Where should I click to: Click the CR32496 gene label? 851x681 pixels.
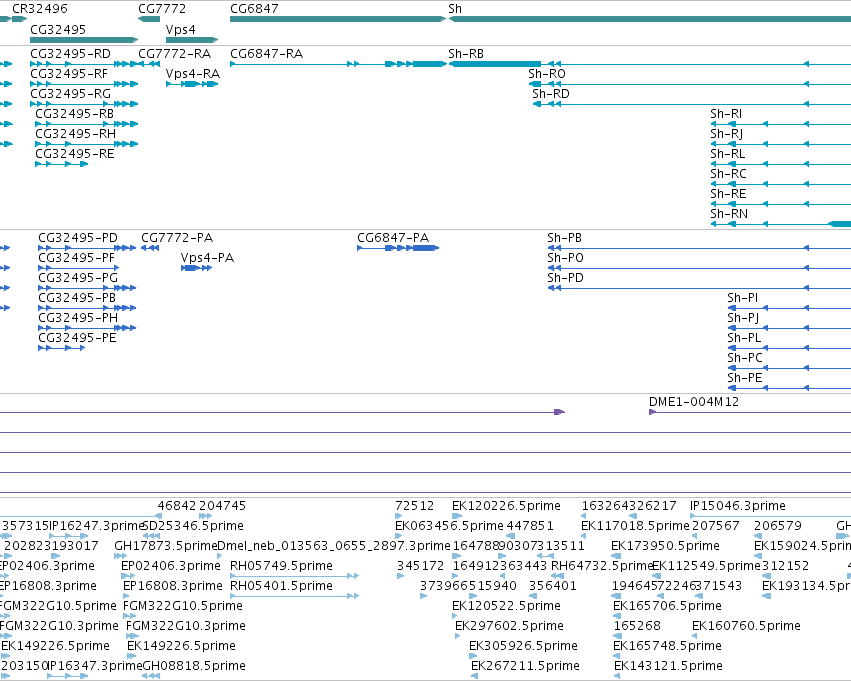pos(40,9)
